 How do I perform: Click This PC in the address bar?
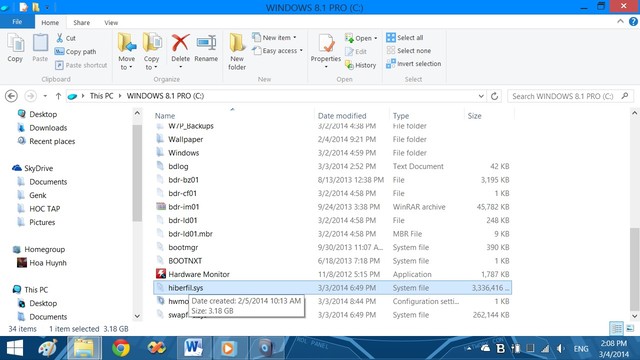[x=101, y=96]
